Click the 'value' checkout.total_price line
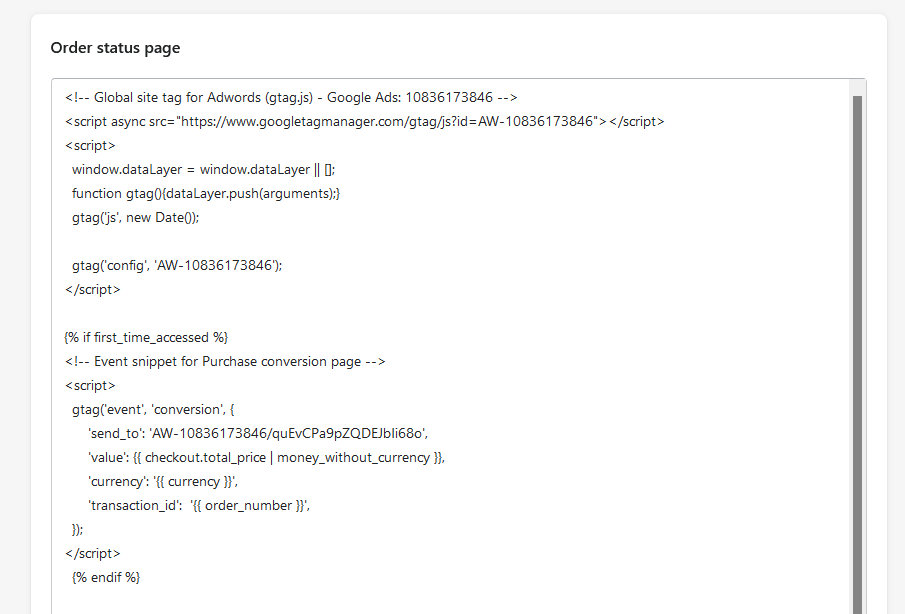Image resolution: width=905 pixels, height=614 pixels. [267, 458]
